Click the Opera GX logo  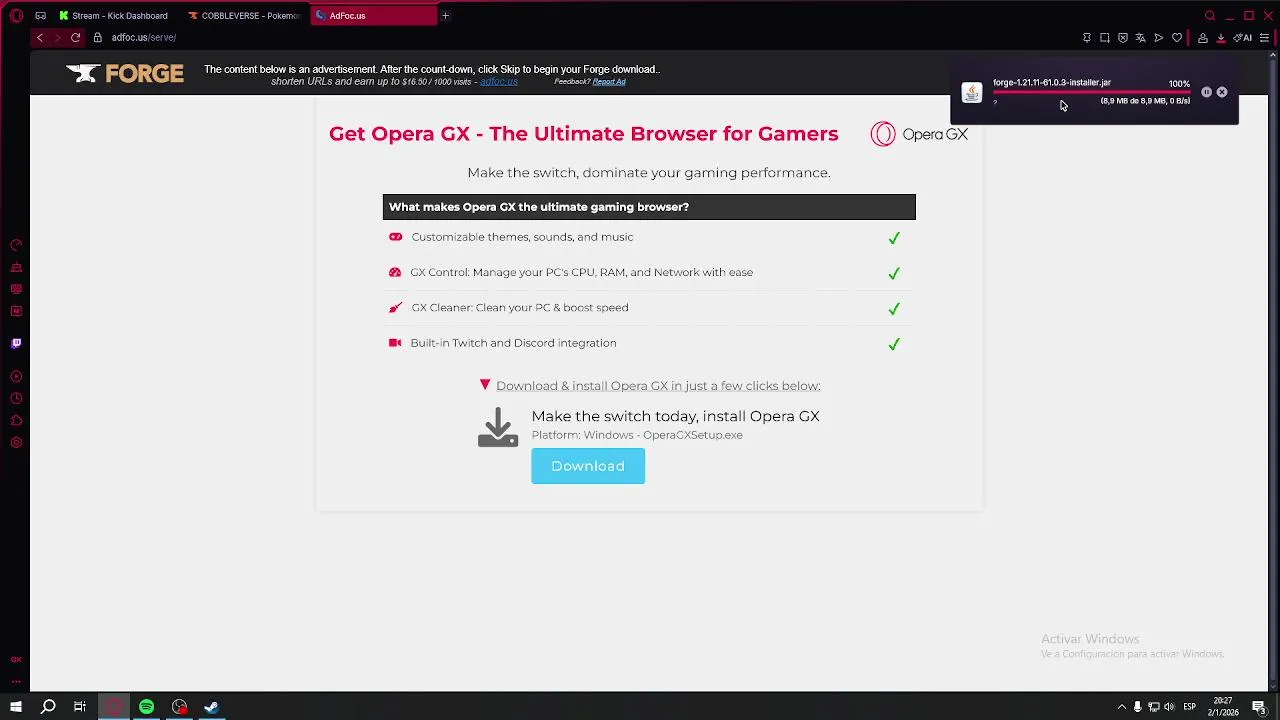919,134
